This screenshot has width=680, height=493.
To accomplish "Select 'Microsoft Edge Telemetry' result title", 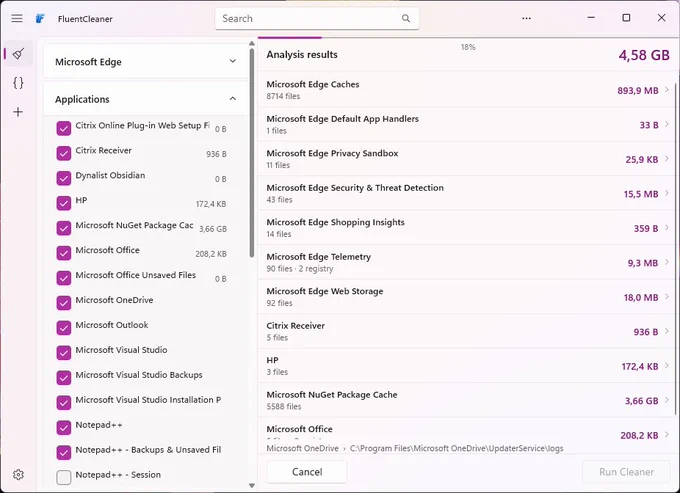I will 319,257.
